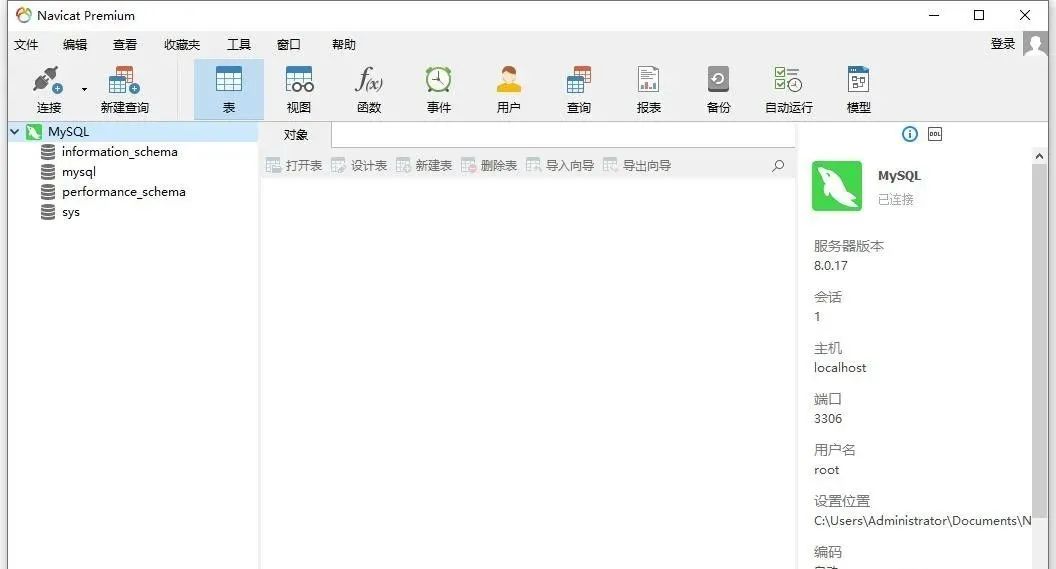The height and width of the screenshot is (569, 1056).
Task: Click the Navicat Premium title bar app icon
Action: click(x=24, y=15)
